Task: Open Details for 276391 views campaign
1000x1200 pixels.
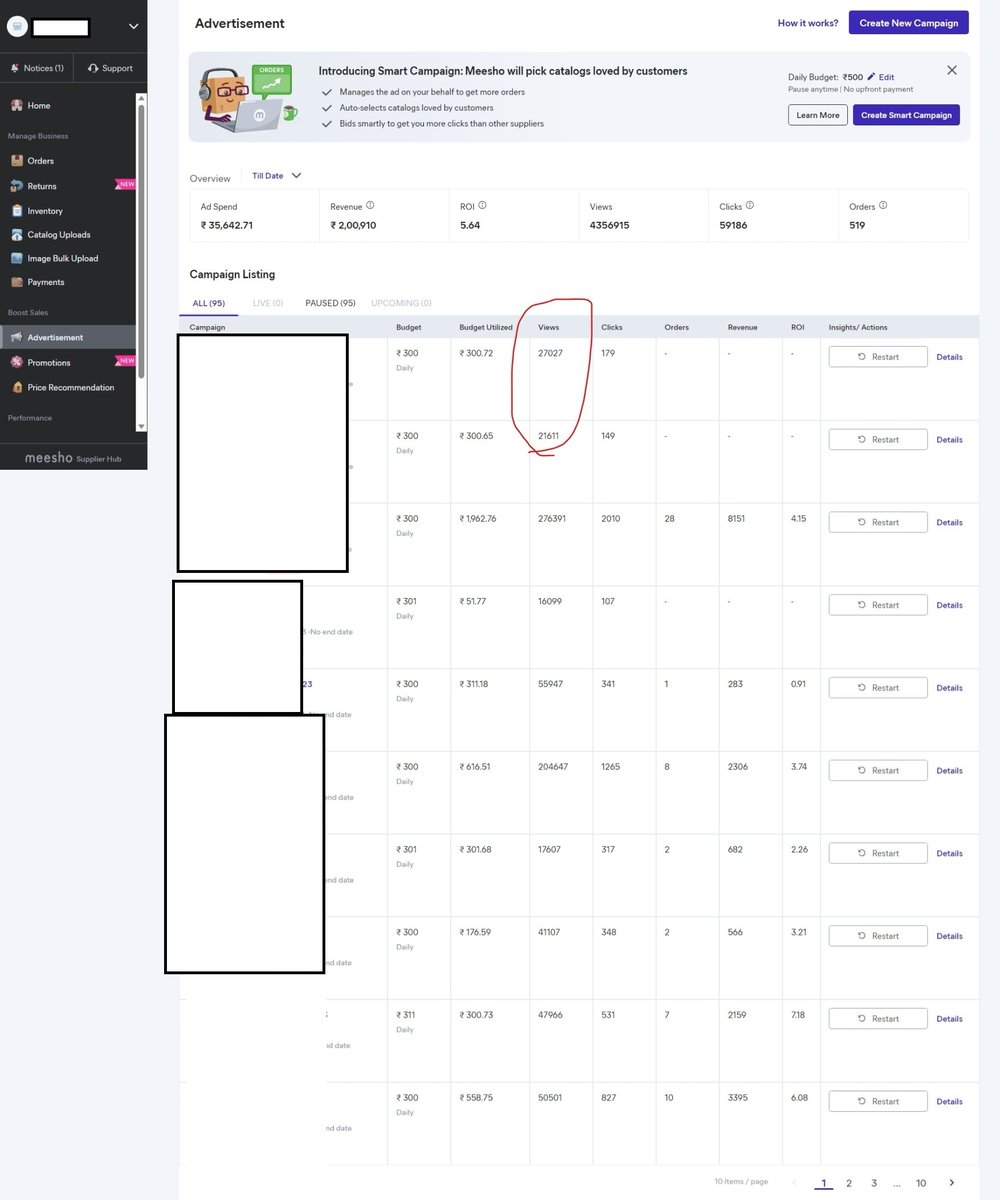Action: tap(949, 523)
